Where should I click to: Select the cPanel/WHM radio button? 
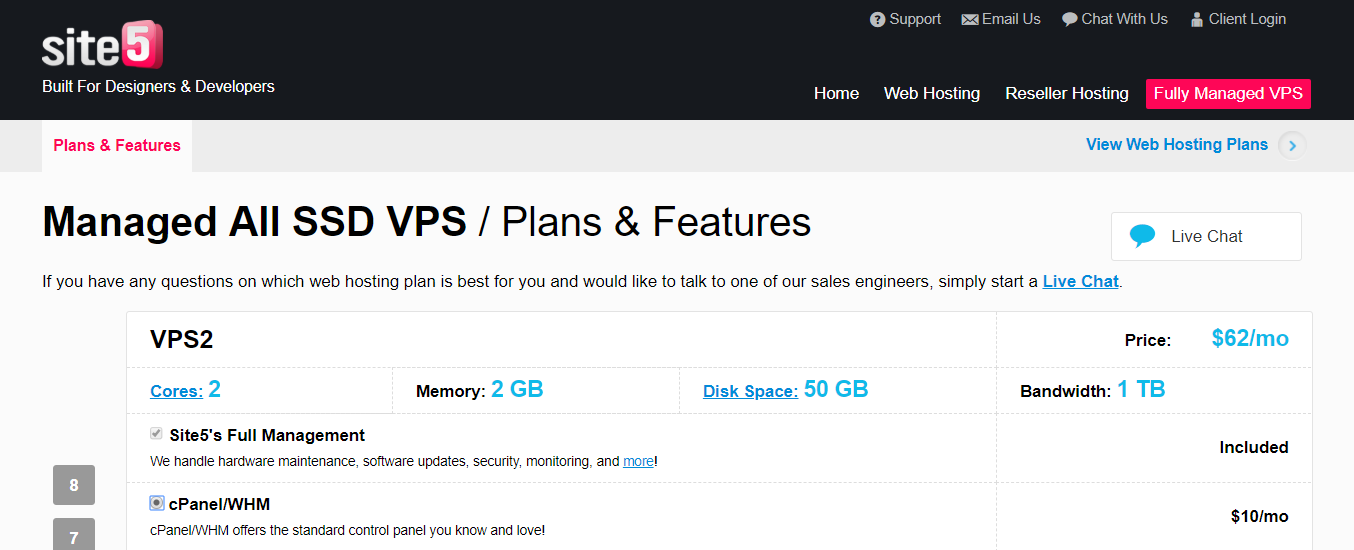tap(157, 503)
